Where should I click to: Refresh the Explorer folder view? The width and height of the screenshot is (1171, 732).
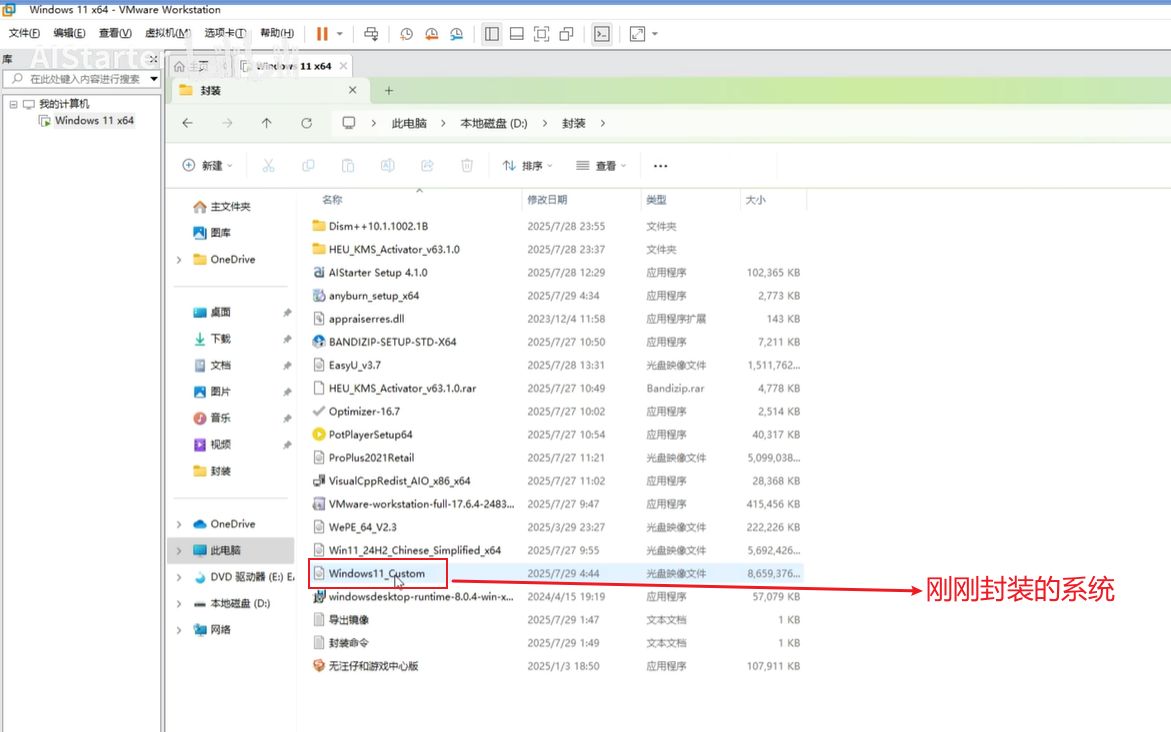coord(306,123)
